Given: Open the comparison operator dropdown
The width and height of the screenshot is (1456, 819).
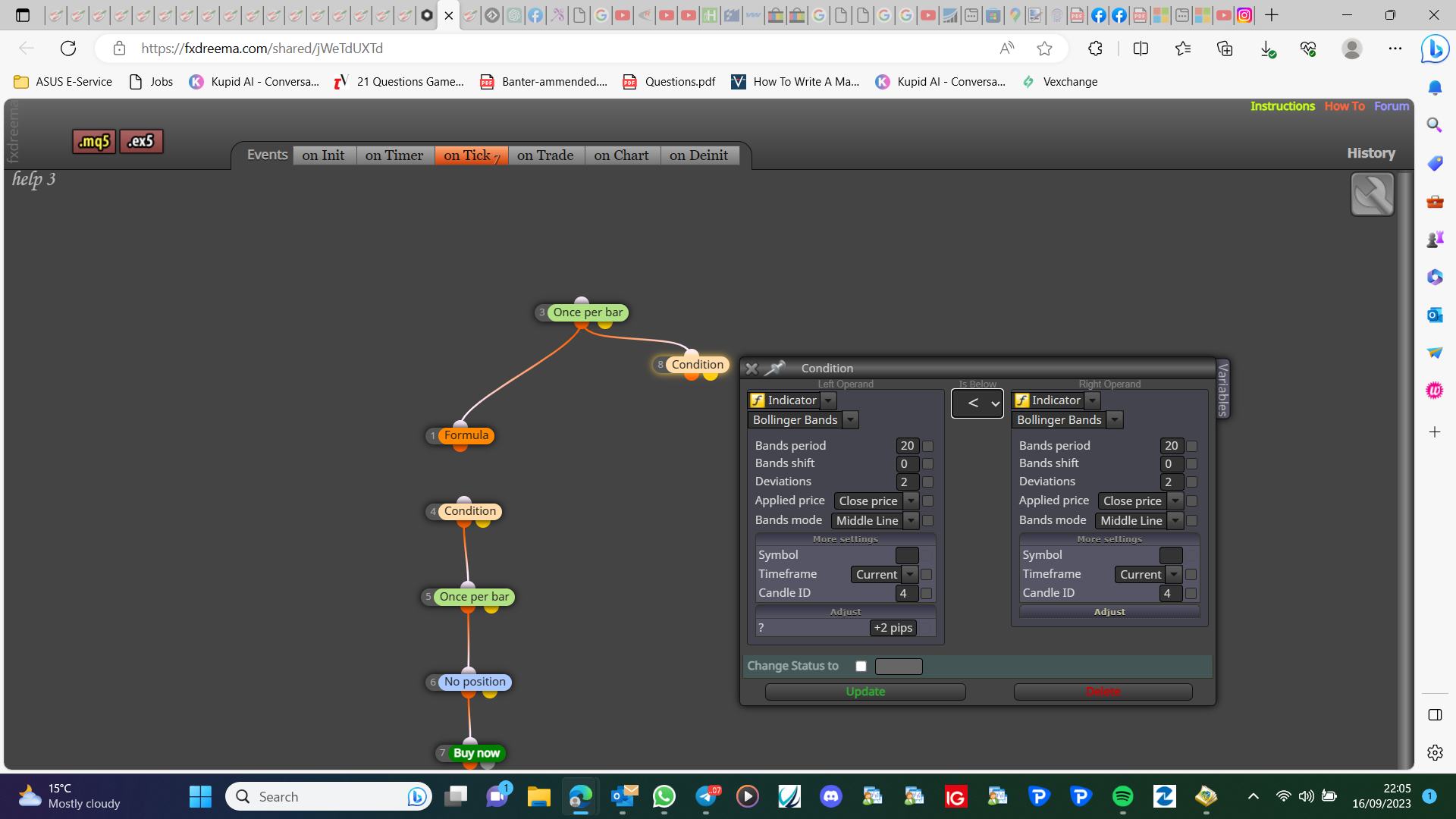Looking at the screenshot, I should [x=977, y=403].
